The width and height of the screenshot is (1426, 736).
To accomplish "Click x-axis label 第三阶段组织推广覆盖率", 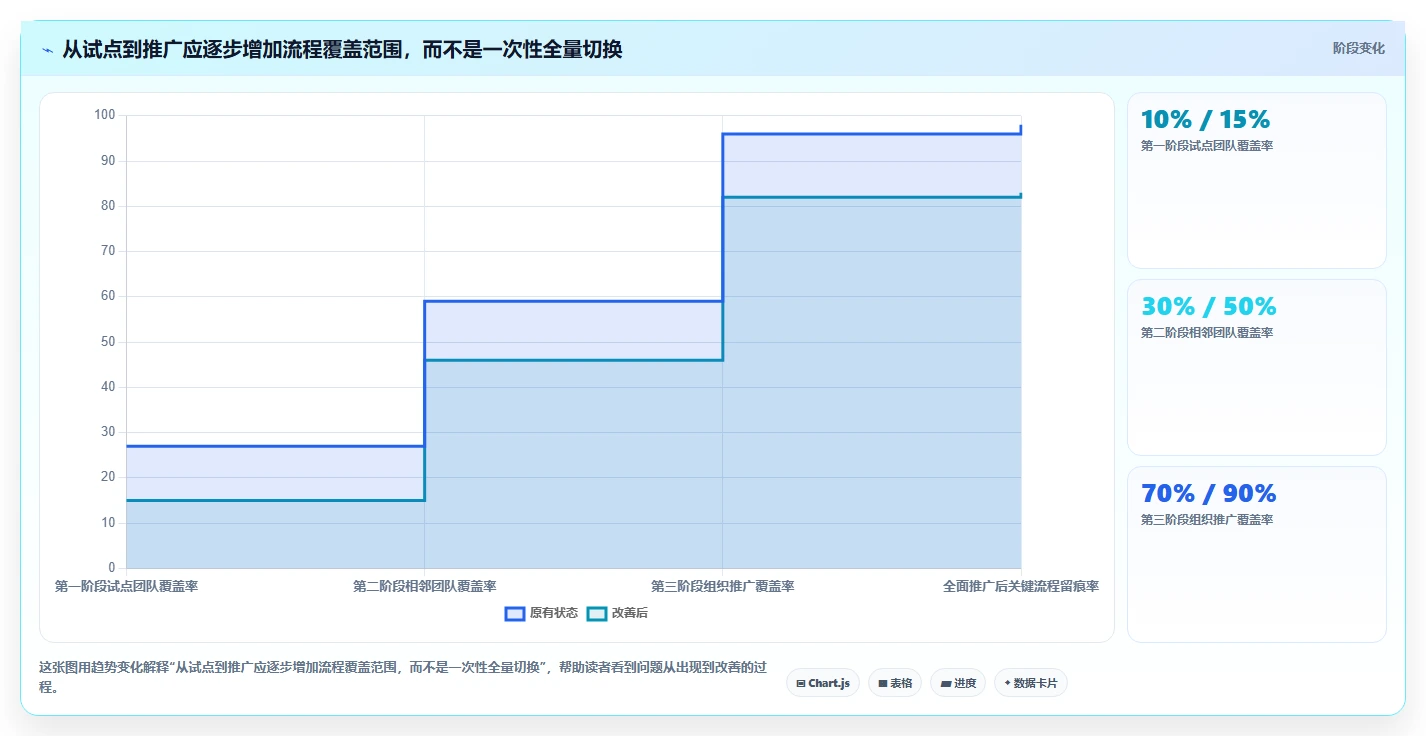I will click(722, 586).
